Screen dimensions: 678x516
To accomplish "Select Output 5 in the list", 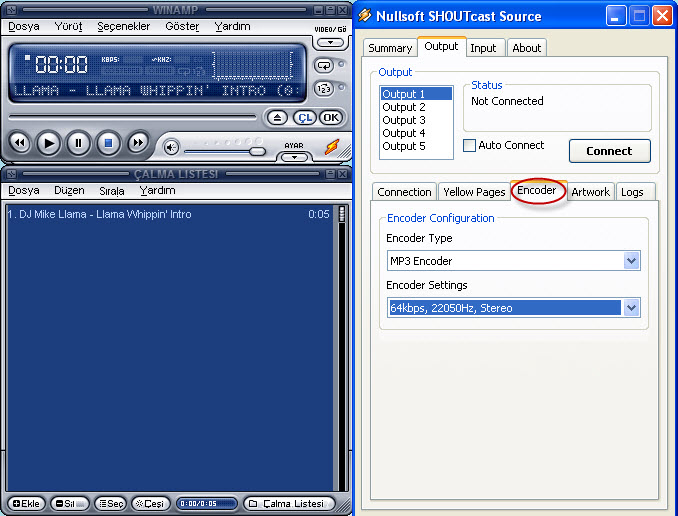I will tap(416, 146).
